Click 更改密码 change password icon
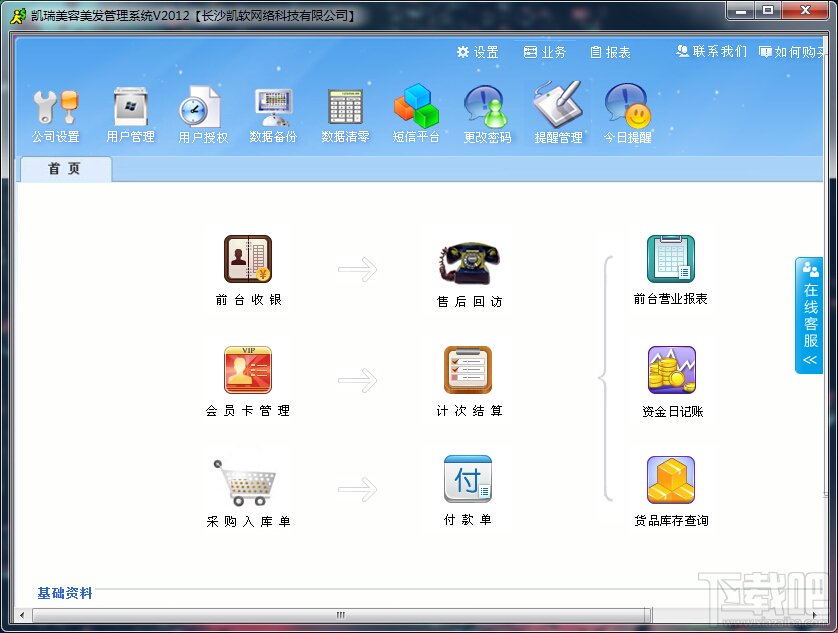 pos(487,114)
